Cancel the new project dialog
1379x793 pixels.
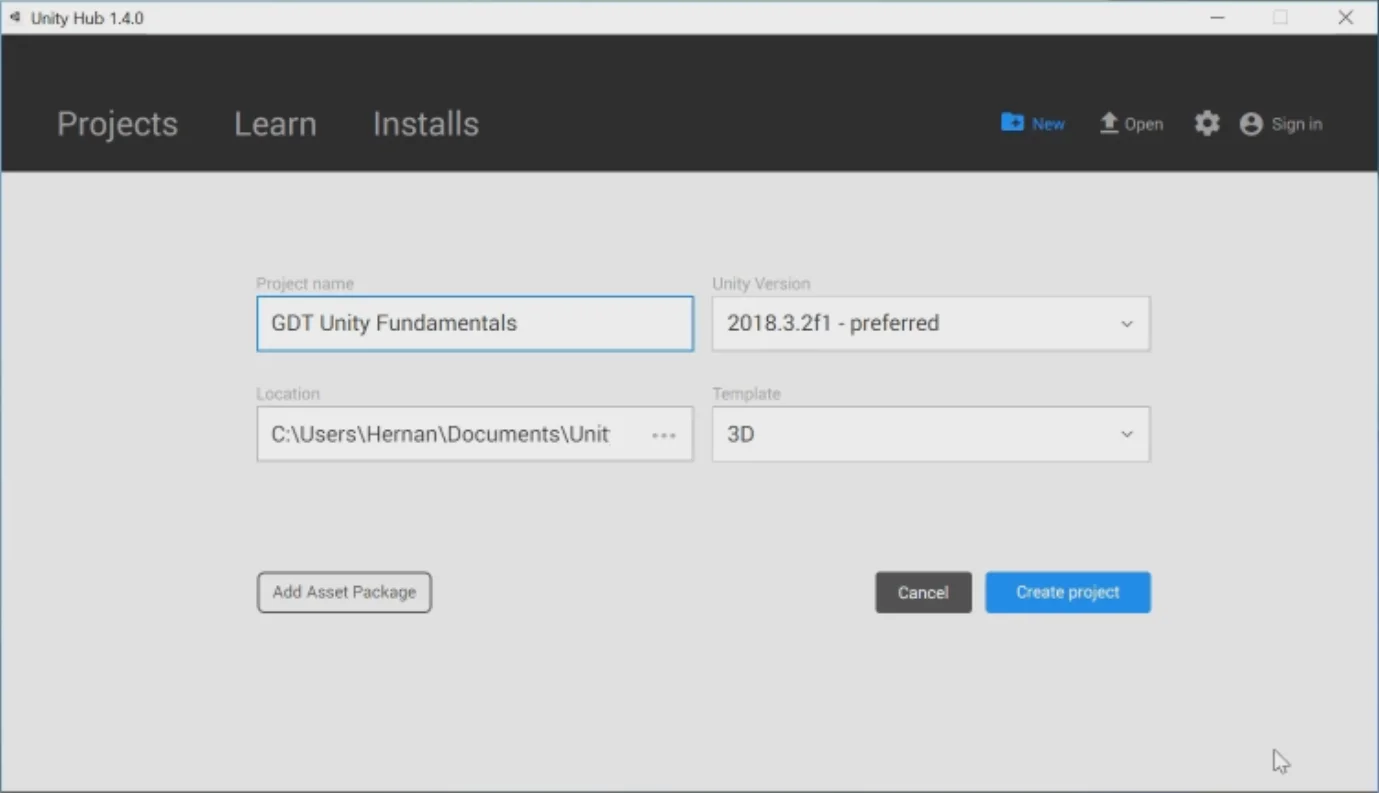pyautogui.click(x=923, y=592)
